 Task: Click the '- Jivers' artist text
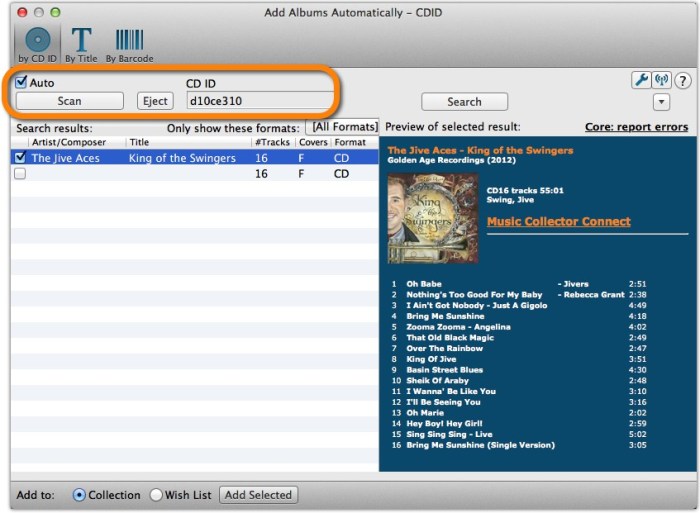click(x=573, y=284)
